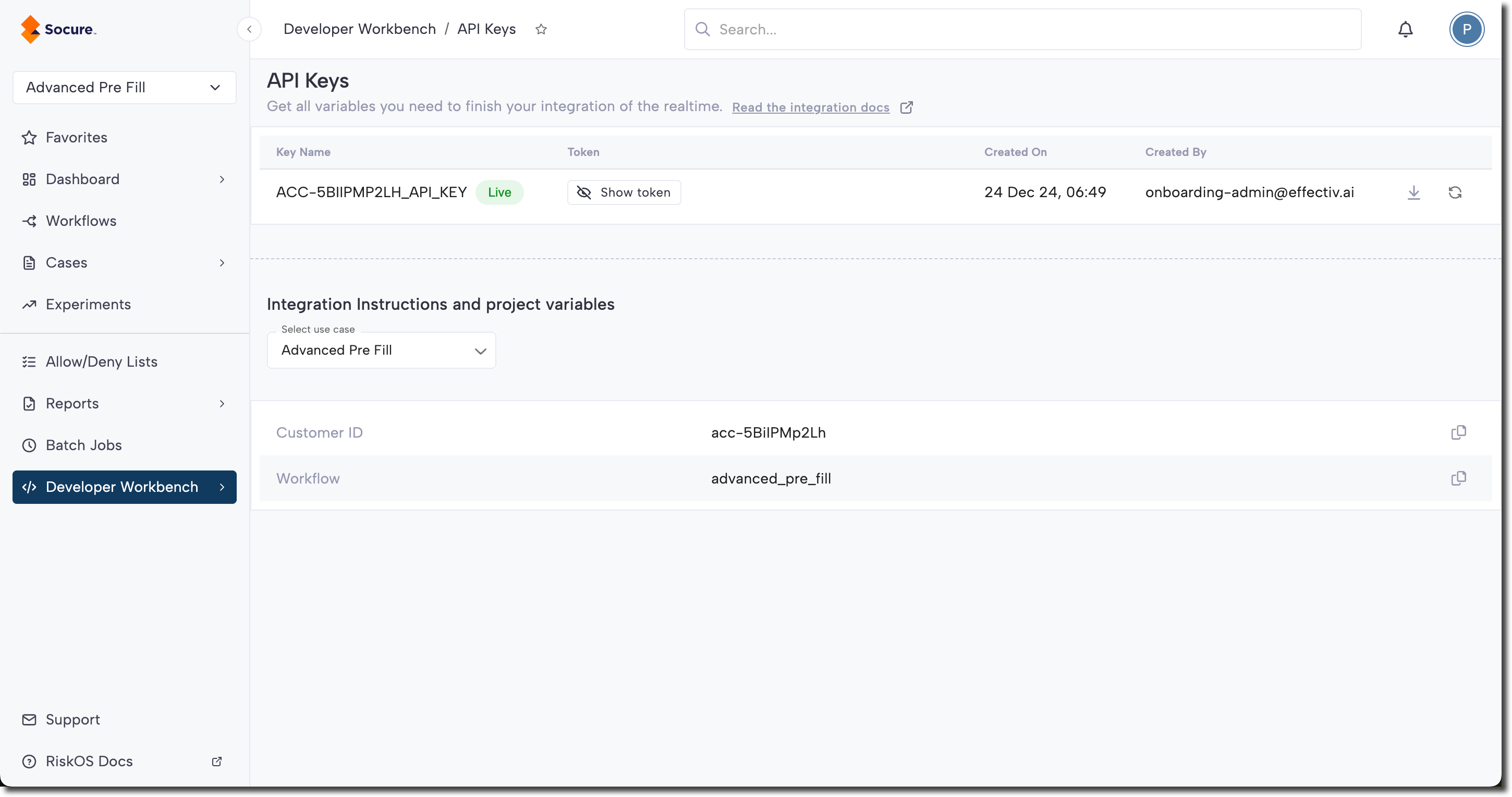The height and width of the screenshot is (797, 1512).
Task: Open the user profile avatar P
Action: tap(1466, 29)
